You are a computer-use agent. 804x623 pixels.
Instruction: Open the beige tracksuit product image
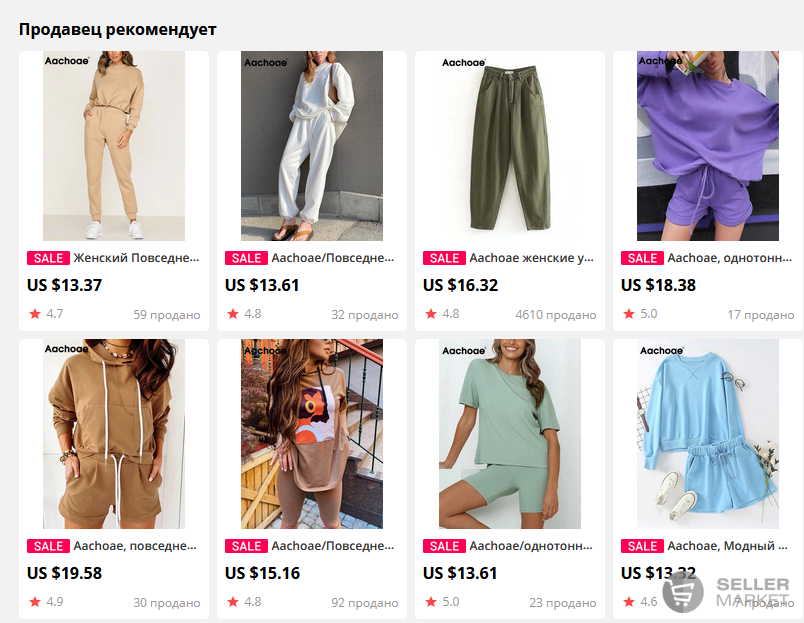[x=114, y=146]
